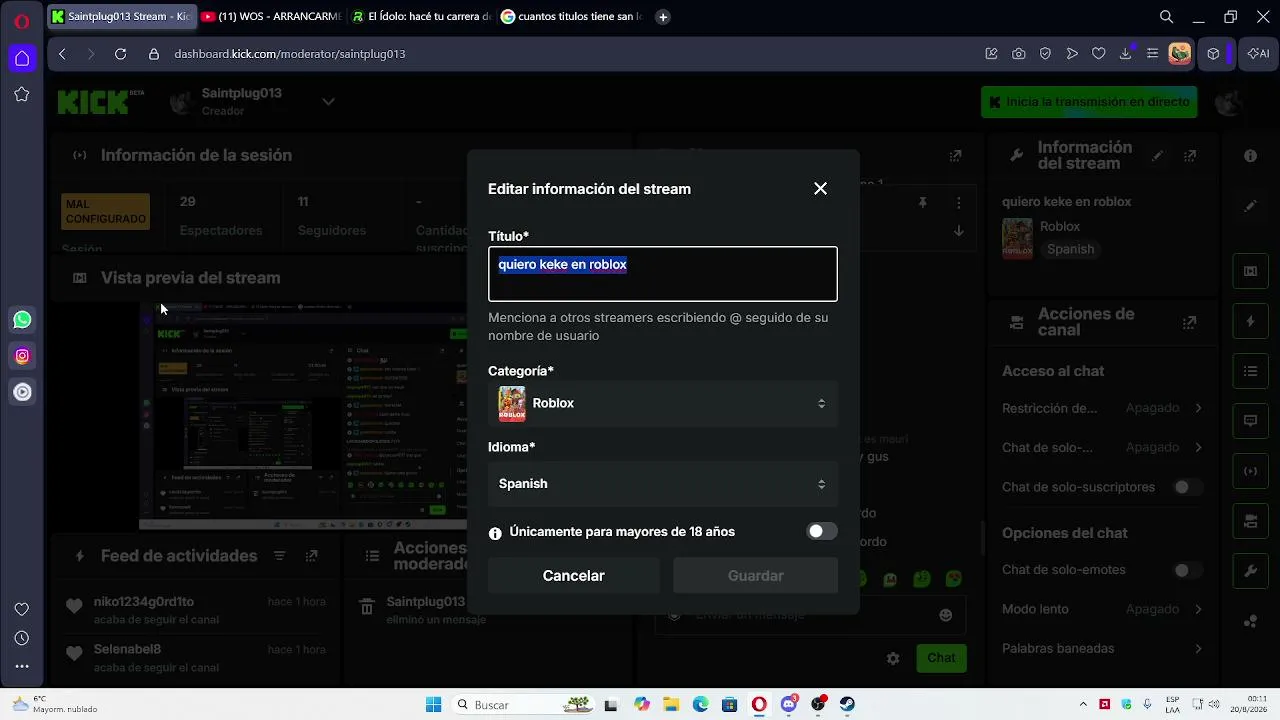Click the green Chat send button
Screen dimensions: 1280x720
click(x=941, y=658)
